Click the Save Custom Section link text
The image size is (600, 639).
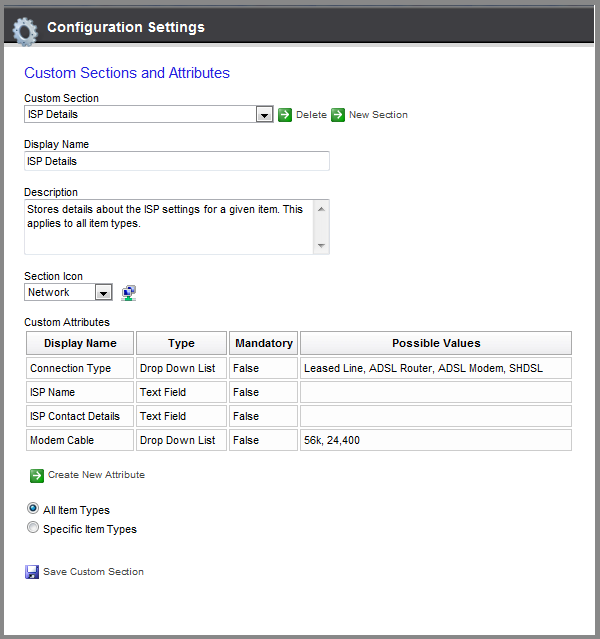pyautogui.click(x=93, y=572)
